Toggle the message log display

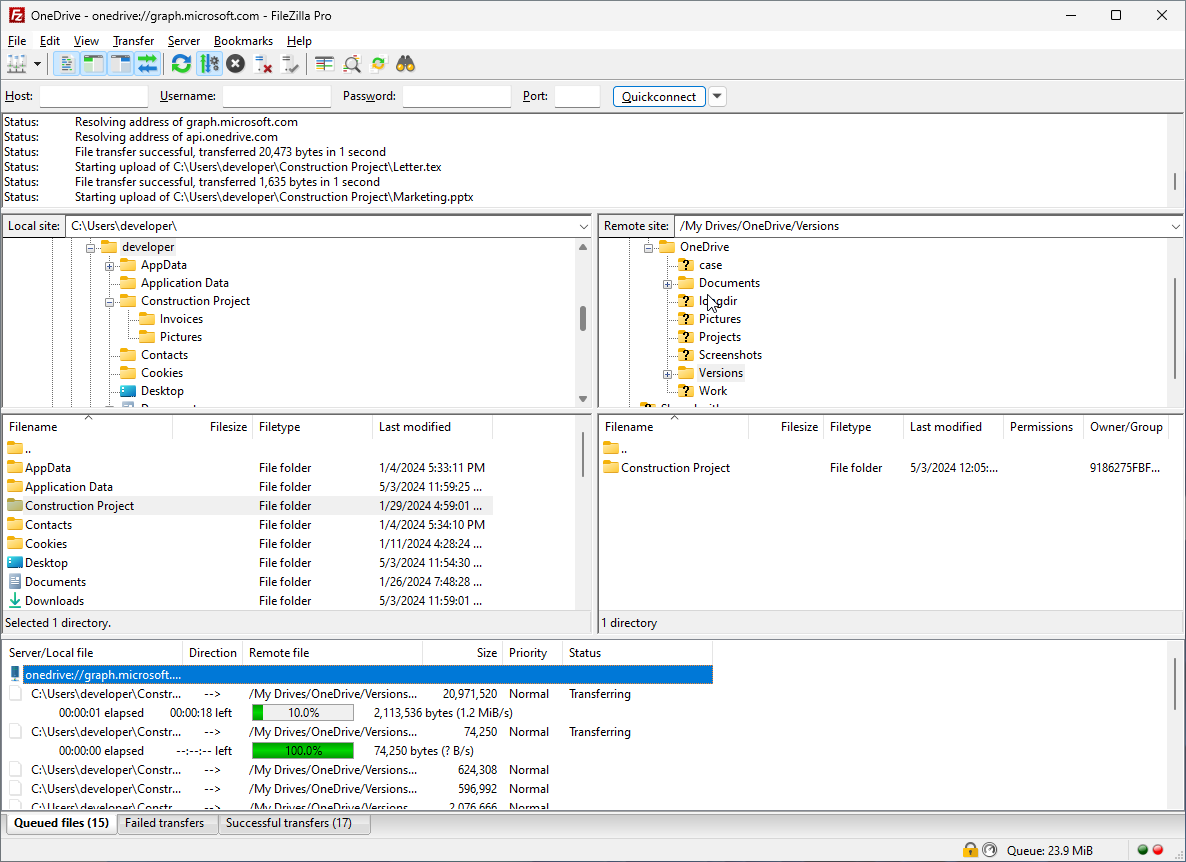(x=66, y=63)
